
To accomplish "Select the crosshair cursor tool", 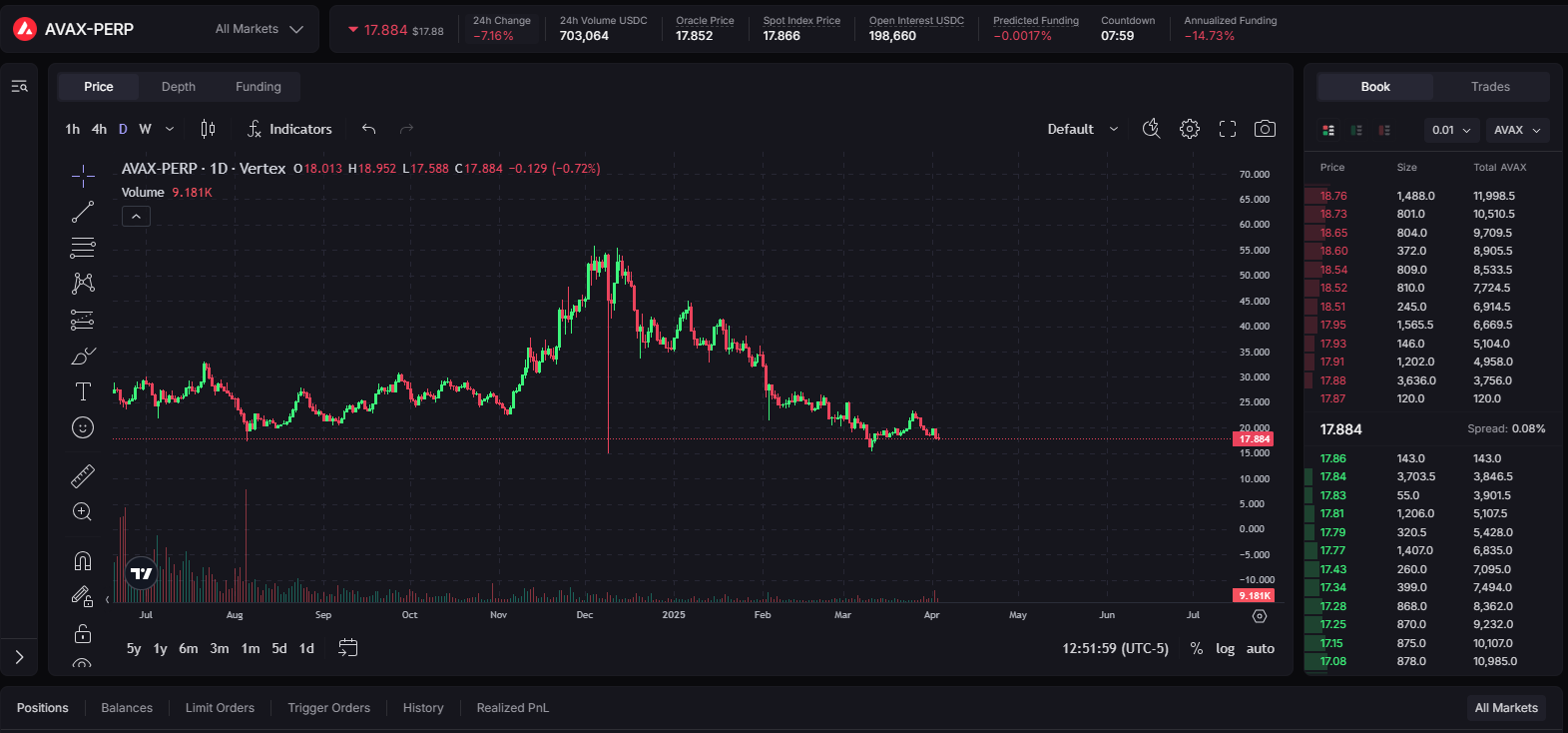I will click(83, 177).
